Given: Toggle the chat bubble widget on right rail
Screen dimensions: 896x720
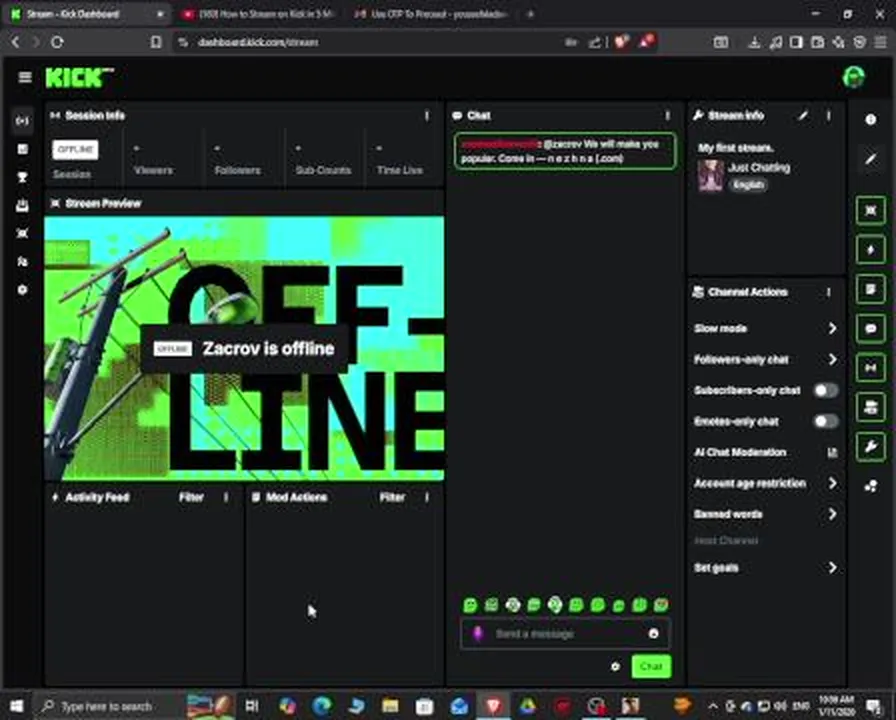Looking at the screenshot, I should 870,329.
